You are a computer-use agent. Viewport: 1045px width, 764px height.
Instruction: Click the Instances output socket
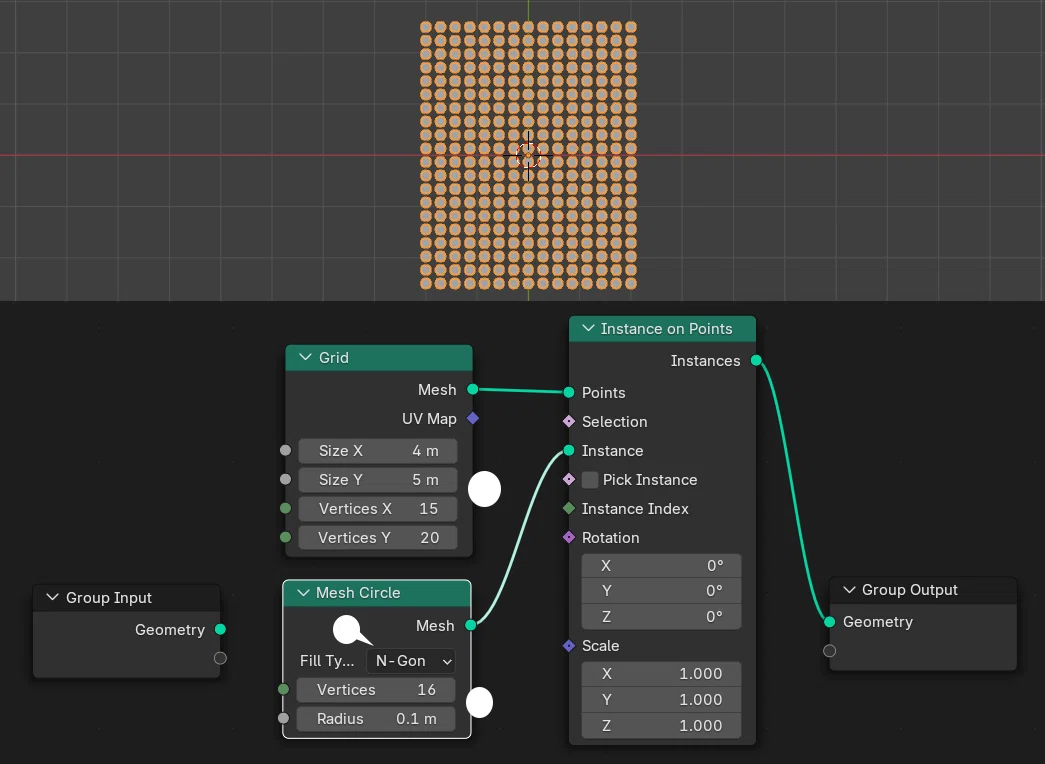tap(756, 361)
